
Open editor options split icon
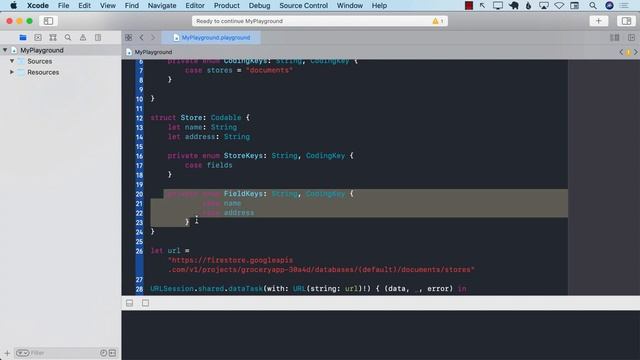pos(614,38)
